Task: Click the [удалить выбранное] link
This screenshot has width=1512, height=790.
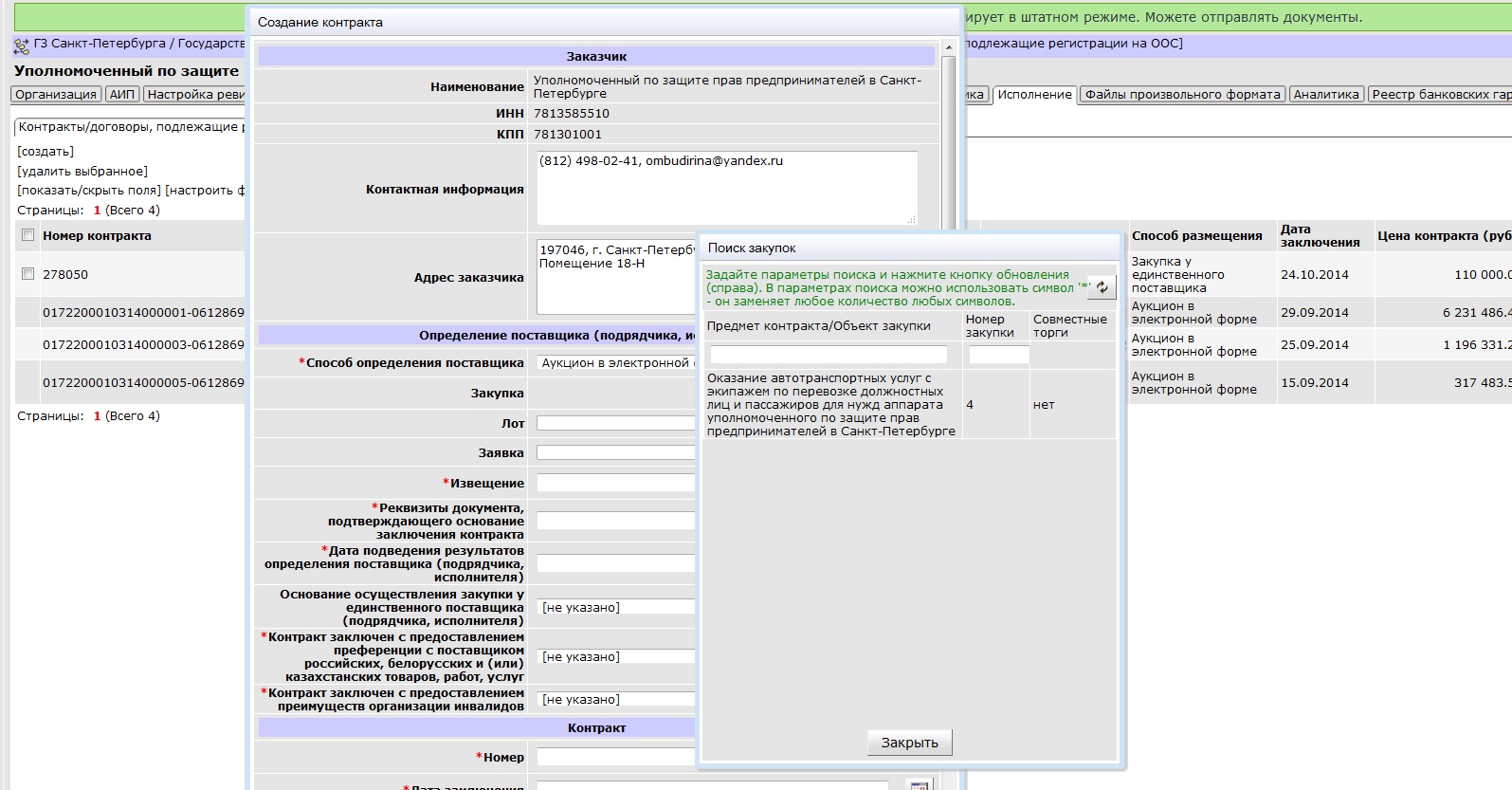Action: pos(82,172)
